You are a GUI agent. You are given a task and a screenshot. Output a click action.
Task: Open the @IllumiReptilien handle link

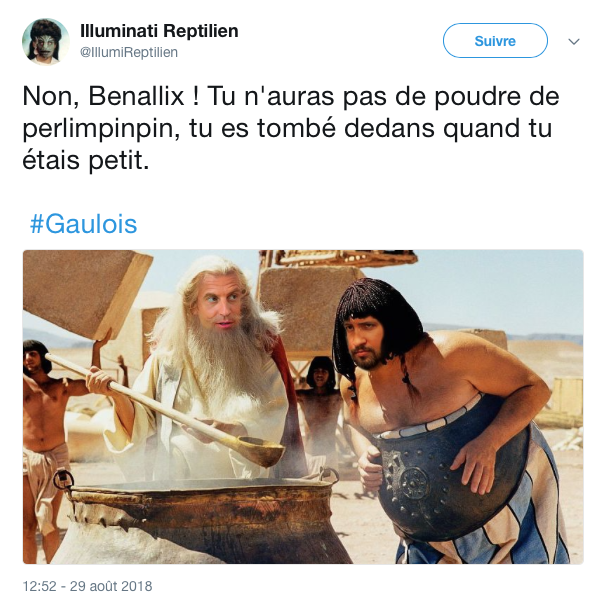pos(129,52)
